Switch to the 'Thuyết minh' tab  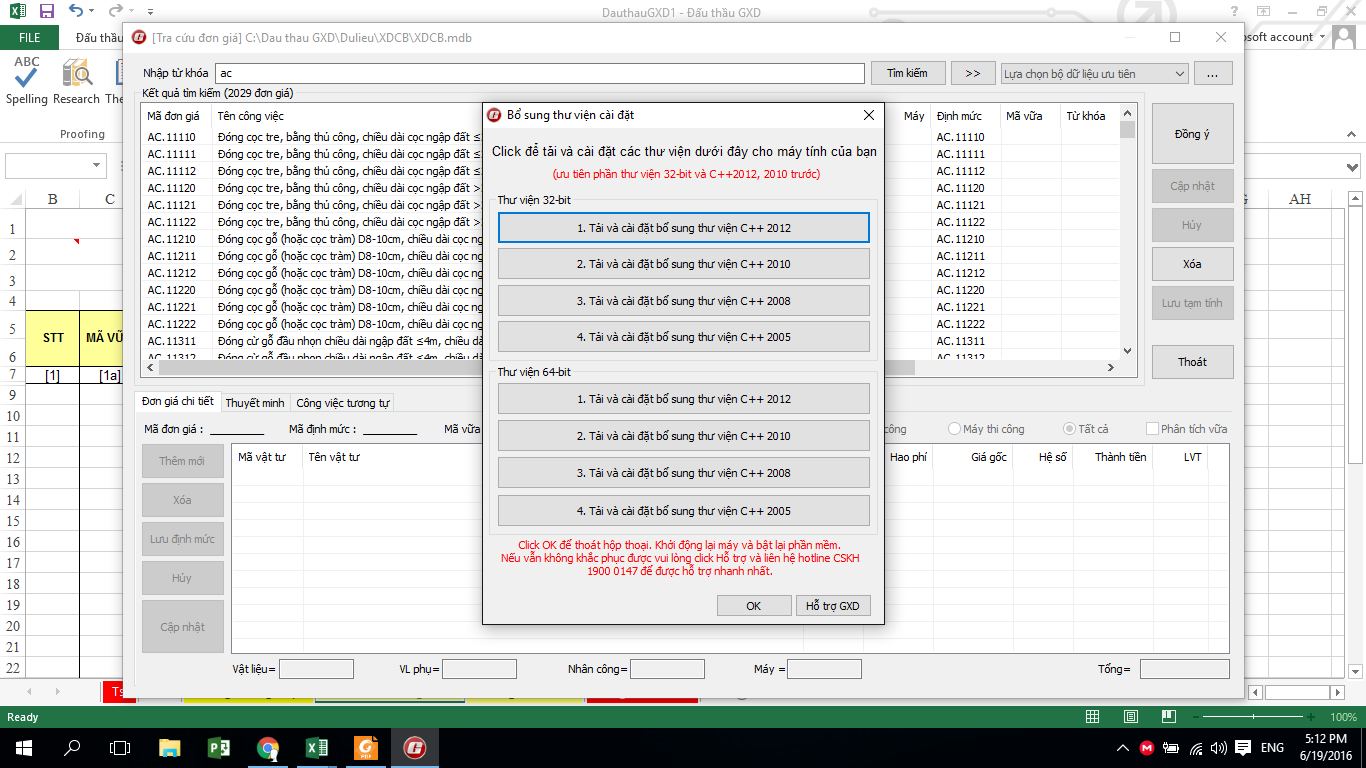coord(255,403)
